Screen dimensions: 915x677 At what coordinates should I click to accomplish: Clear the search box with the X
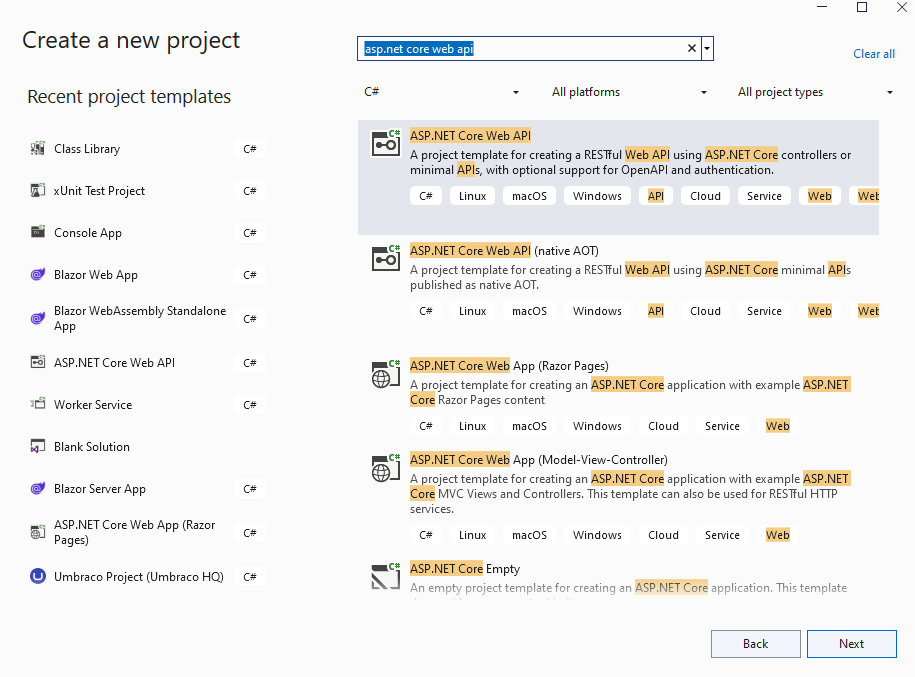coord(692,48)
